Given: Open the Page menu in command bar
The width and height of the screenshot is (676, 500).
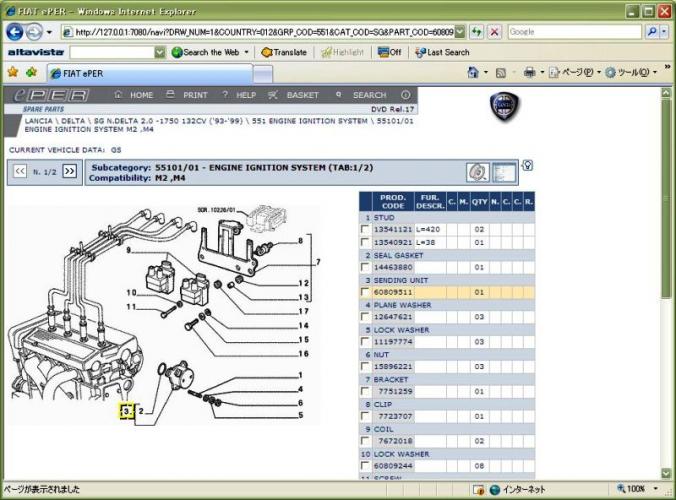Looking at the screenshot, I should 575,72.
